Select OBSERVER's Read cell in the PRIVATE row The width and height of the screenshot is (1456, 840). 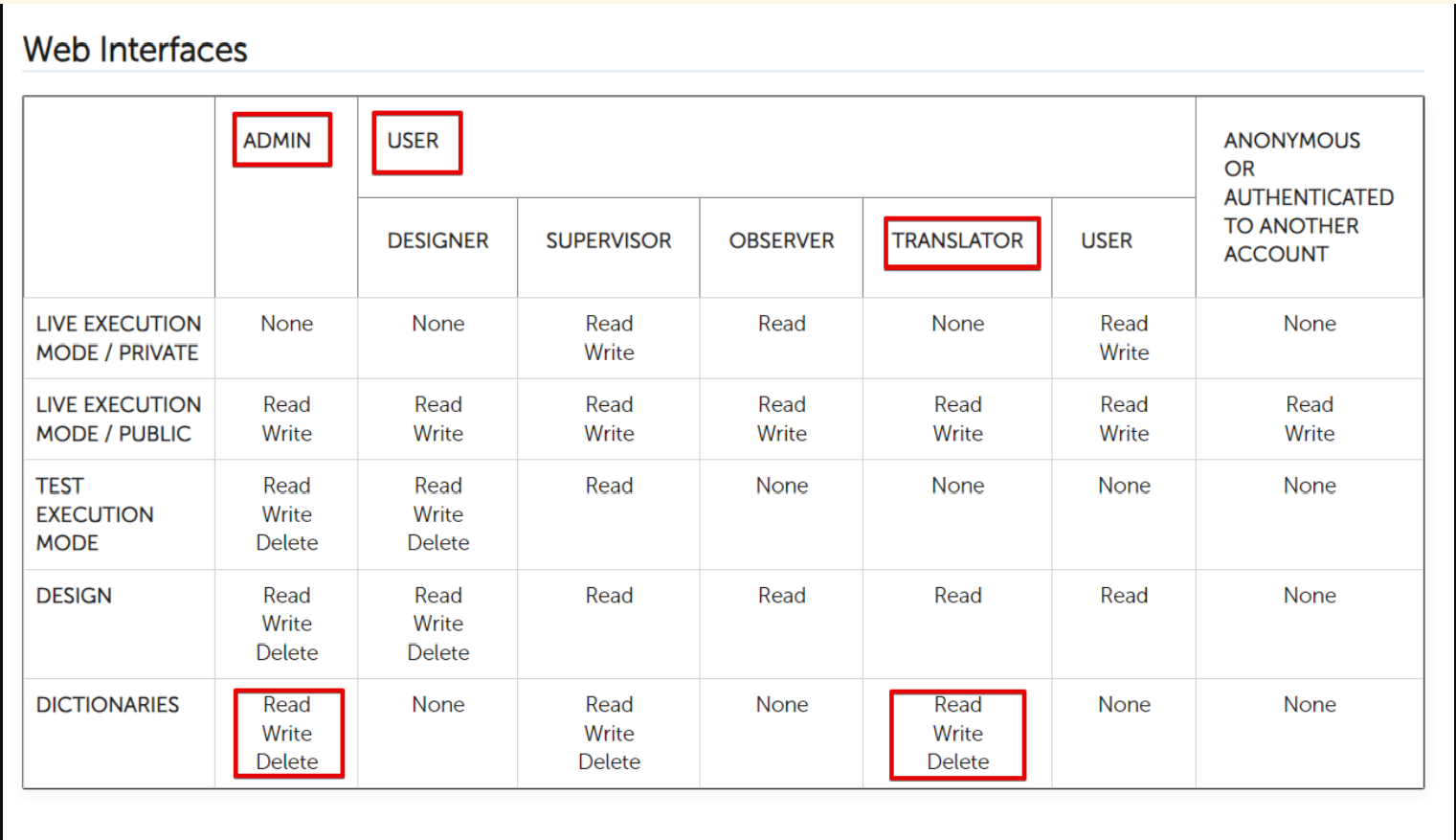pyautogui.click(x=782, y=324)
